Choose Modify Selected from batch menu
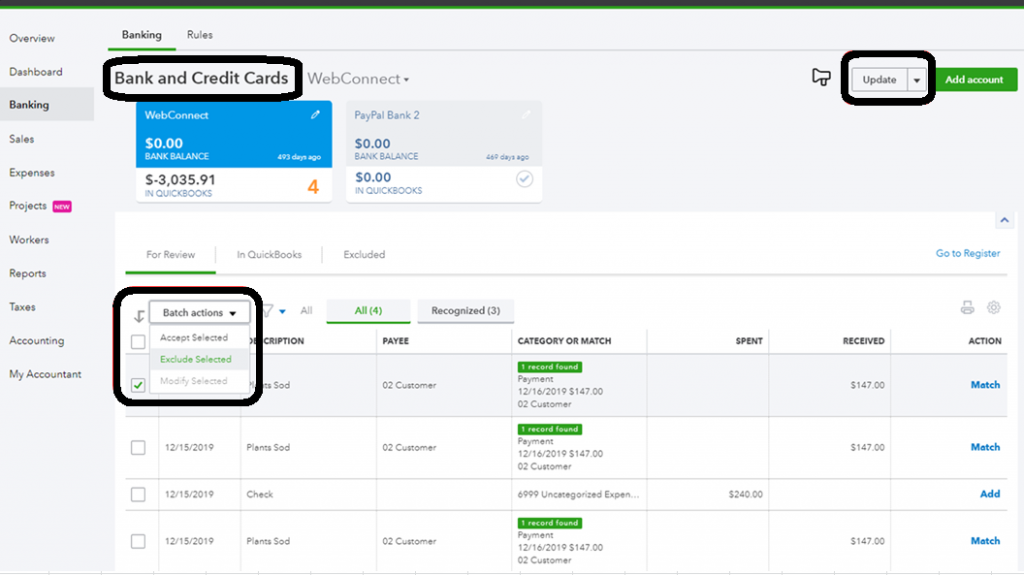This screenshot has height=575, width=1024. pos(193,381)
